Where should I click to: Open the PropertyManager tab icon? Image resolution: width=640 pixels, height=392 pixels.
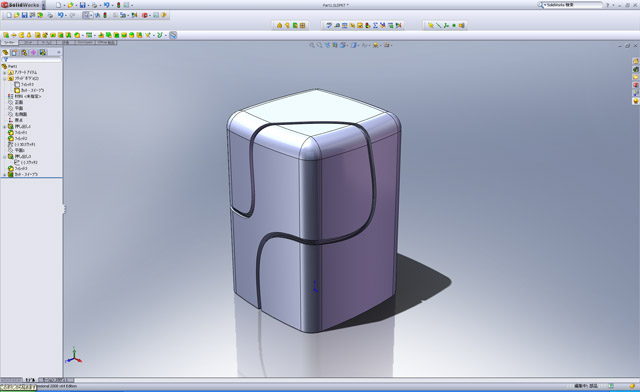pos(15,52)
